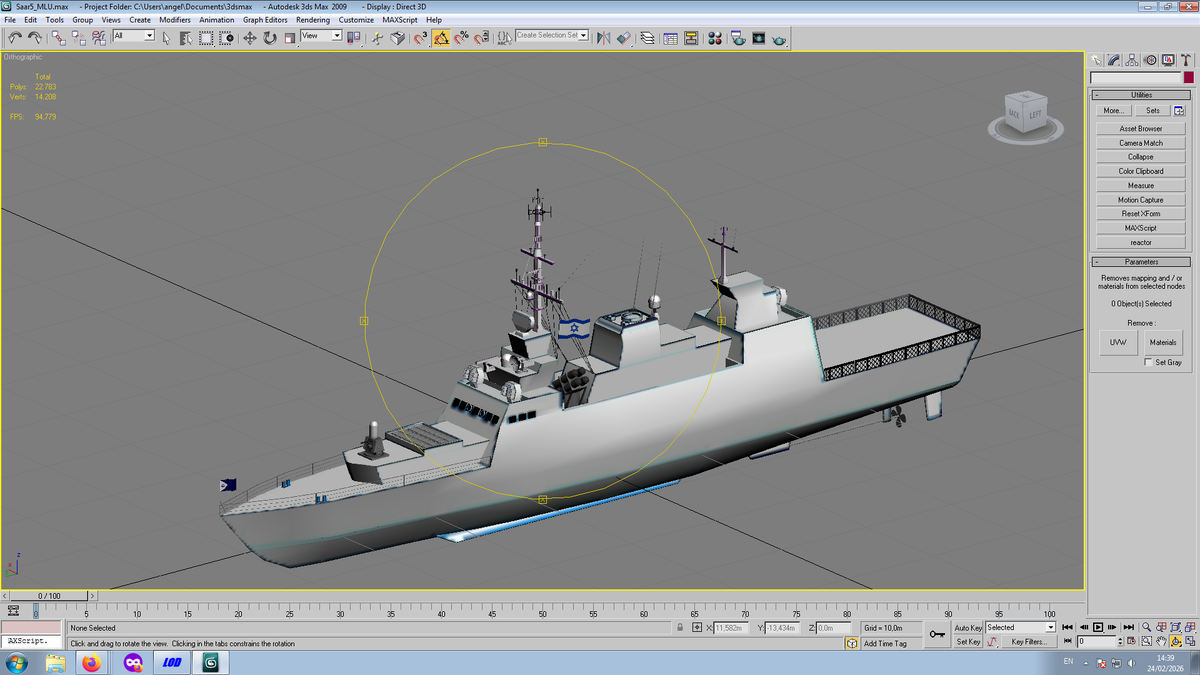1200x675 pixels.
Task: Click the Reset XForm button
Action: 1140,214
